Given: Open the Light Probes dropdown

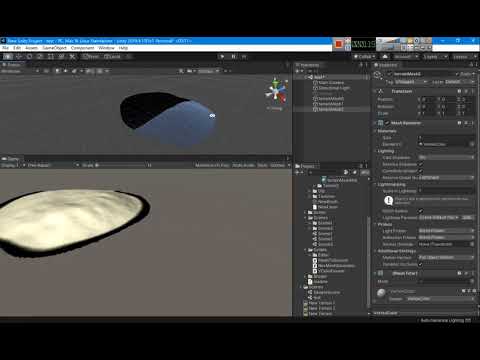Looking at the screenshot, I should [446, 231].
